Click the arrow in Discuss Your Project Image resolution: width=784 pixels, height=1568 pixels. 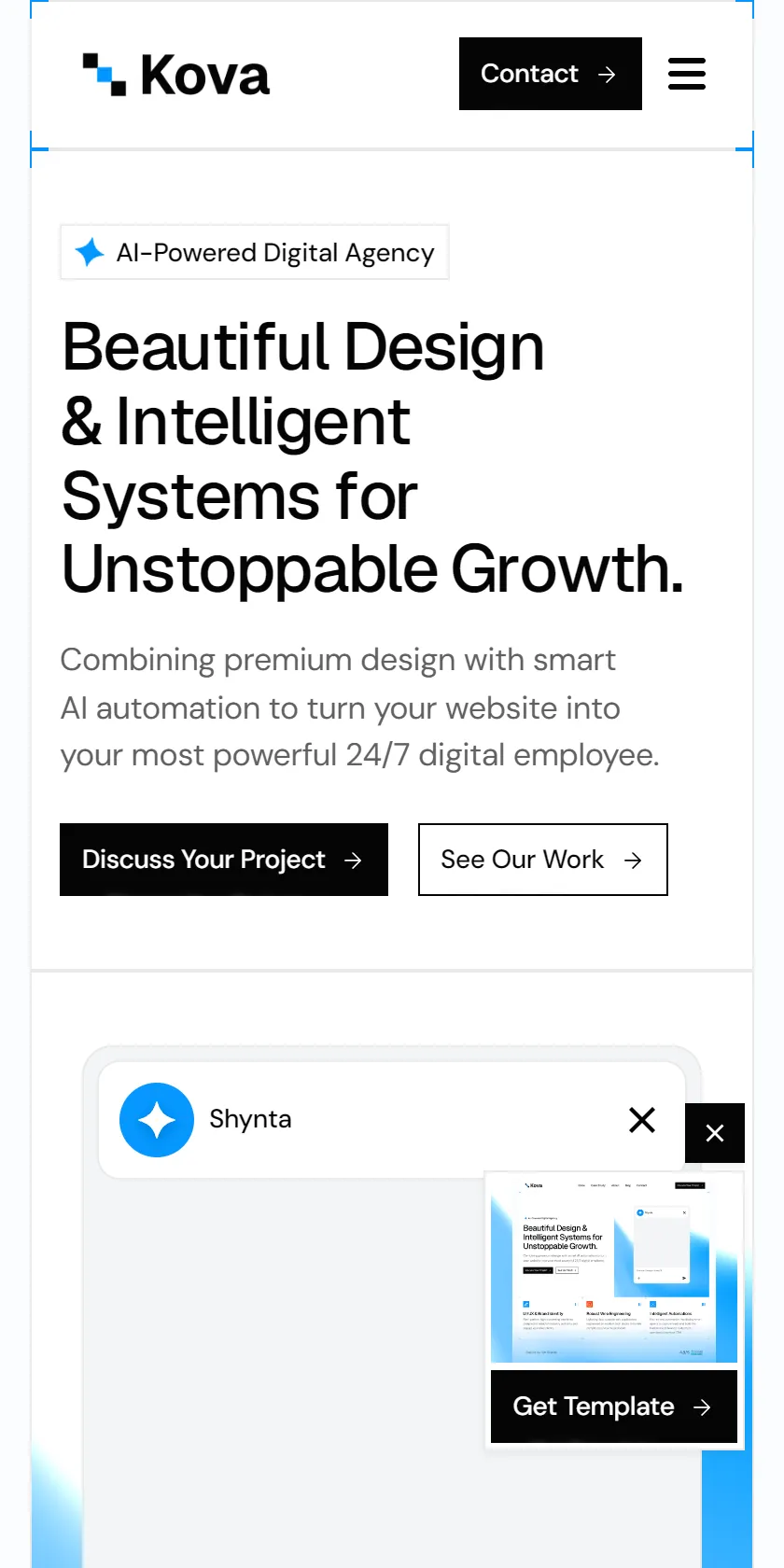coord(353,861)
